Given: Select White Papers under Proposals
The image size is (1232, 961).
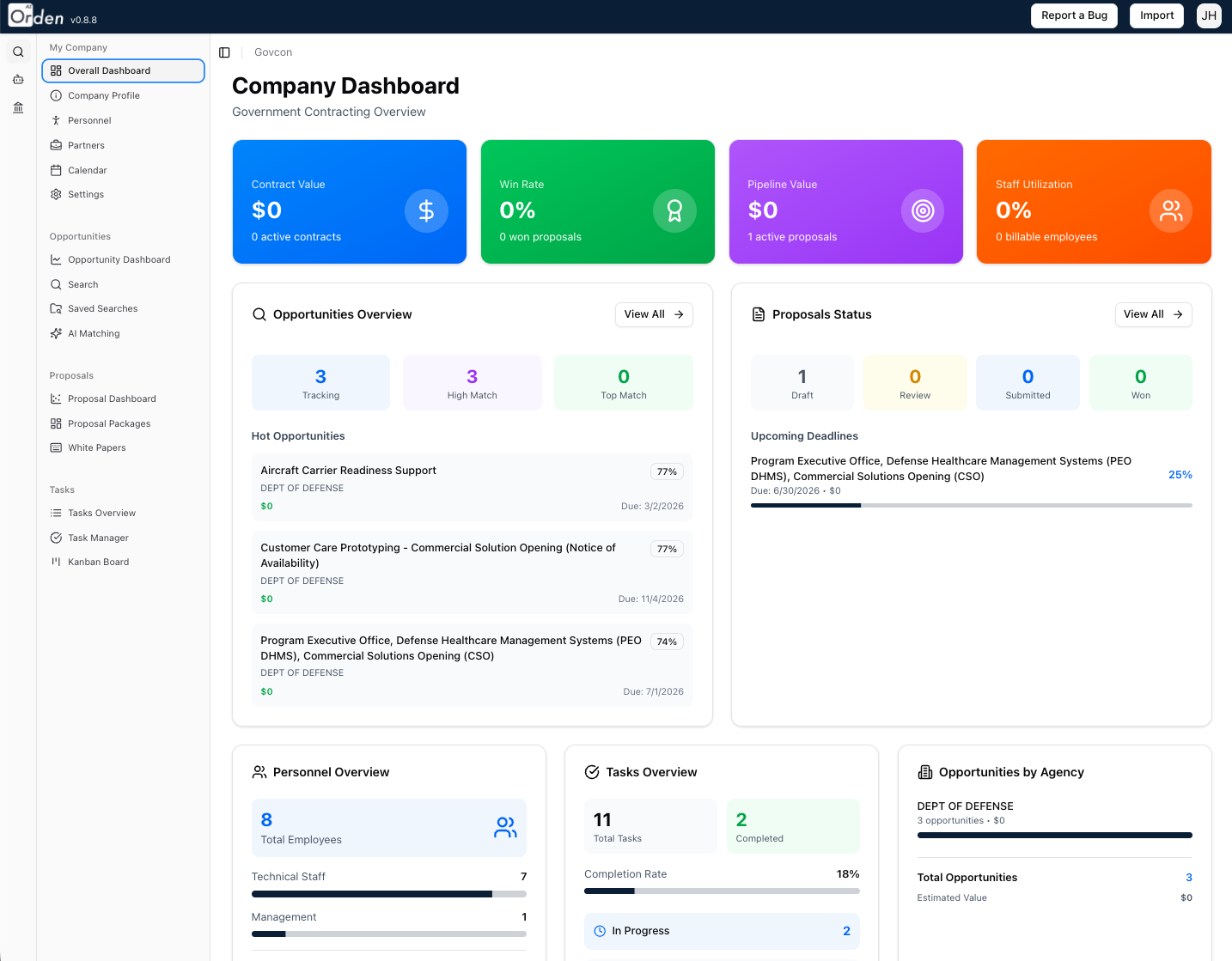Looking at the screenshot, I should [x=96, y=447].
